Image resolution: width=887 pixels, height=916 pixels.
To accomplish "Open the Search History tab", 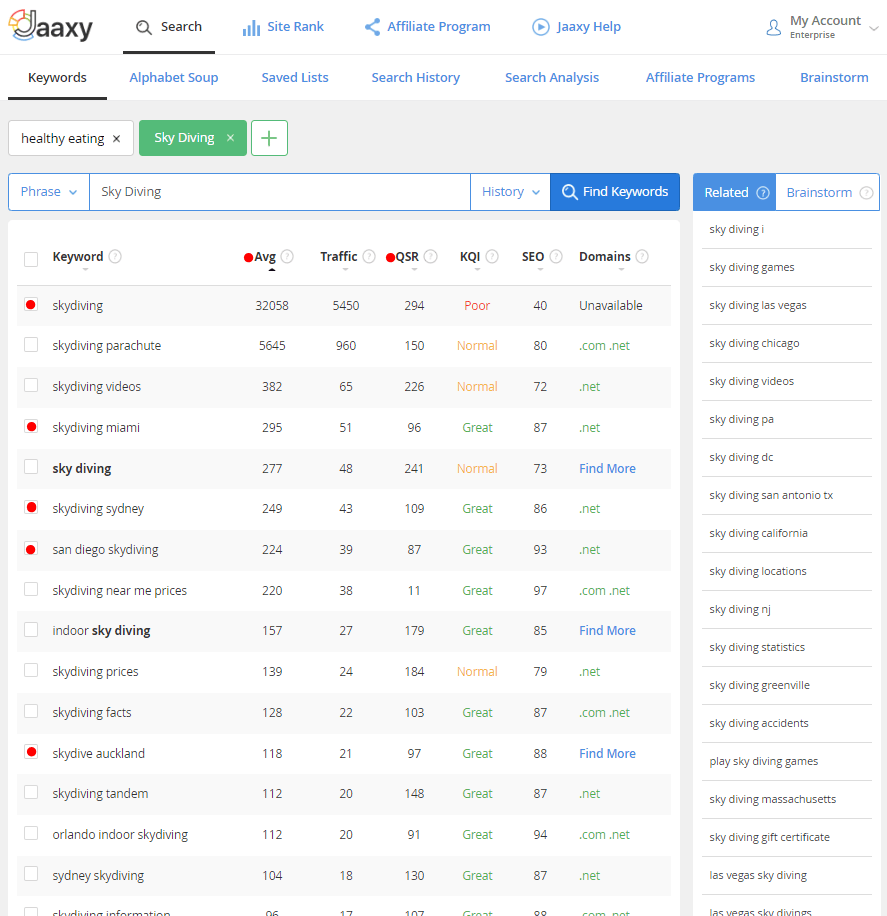I will [415, 78].
